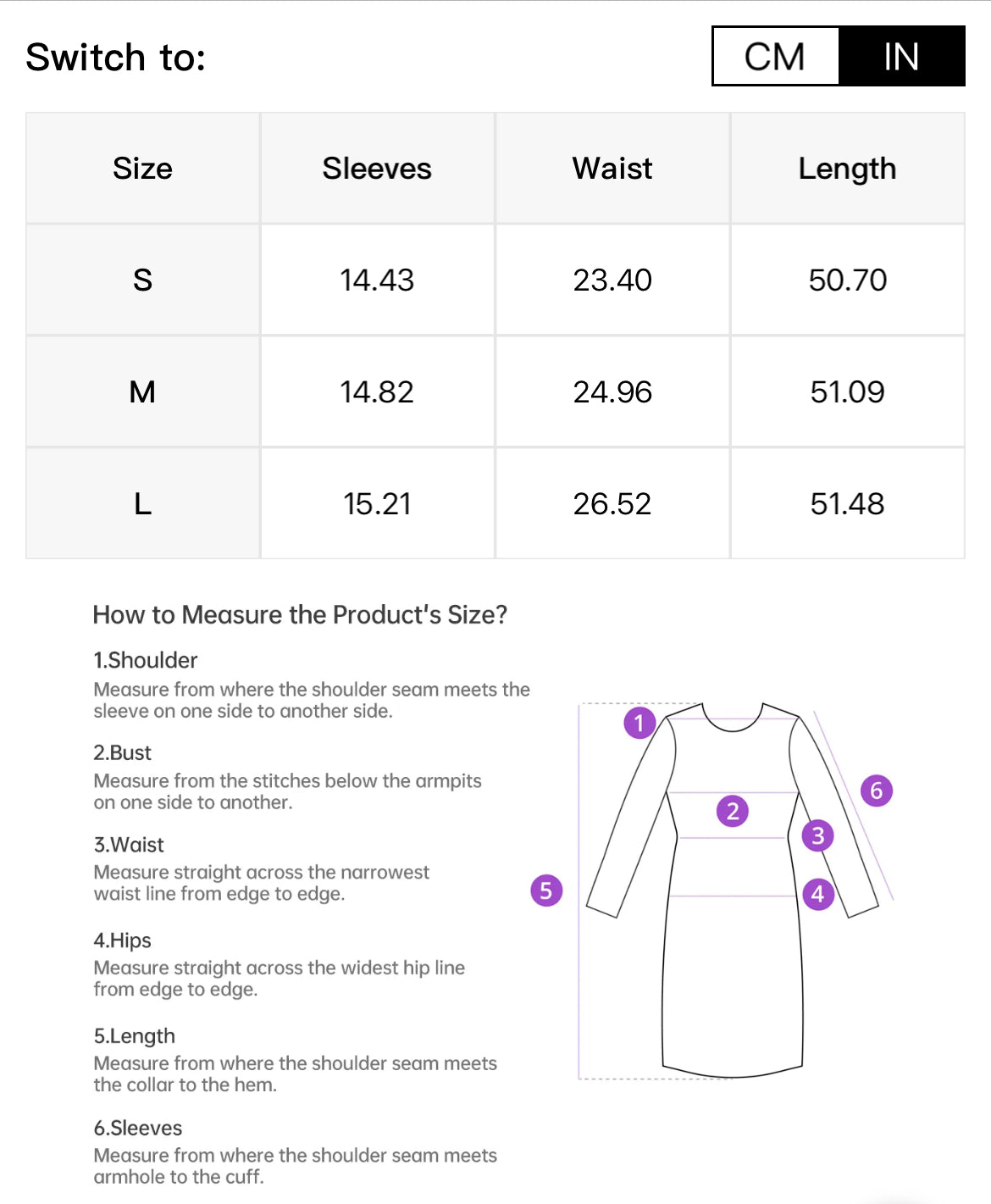This screenshot has width=991, height=1204.
Task: Choose size M row label
Action: tap(142, 392)
